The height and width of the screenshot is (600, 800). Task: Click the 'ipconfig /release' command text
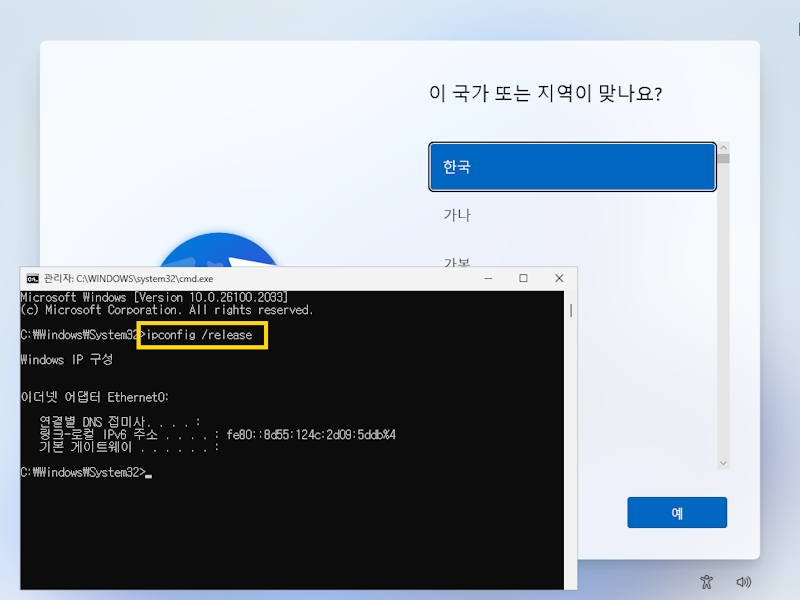[x=199, y=335]
